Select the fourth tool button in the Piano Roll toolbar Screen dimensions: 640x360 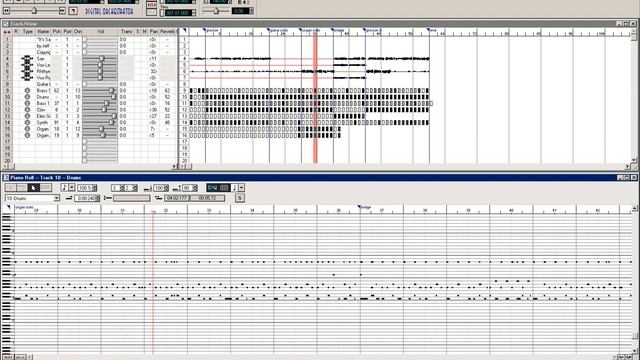[x=45, y=188]
